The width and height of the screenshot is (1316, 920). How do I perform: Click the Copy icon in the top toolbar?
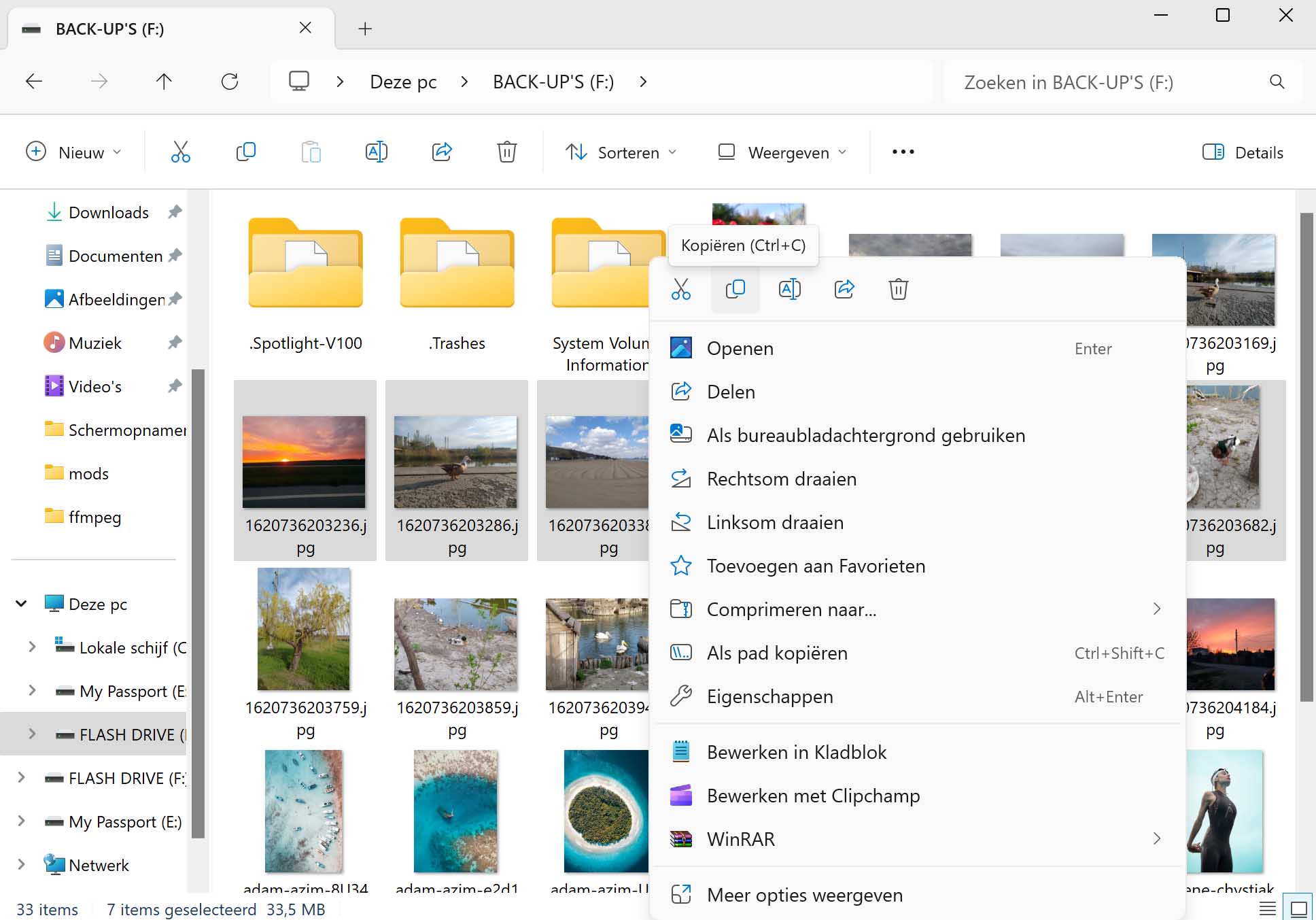pyautogui.click(x=245, y=152)
